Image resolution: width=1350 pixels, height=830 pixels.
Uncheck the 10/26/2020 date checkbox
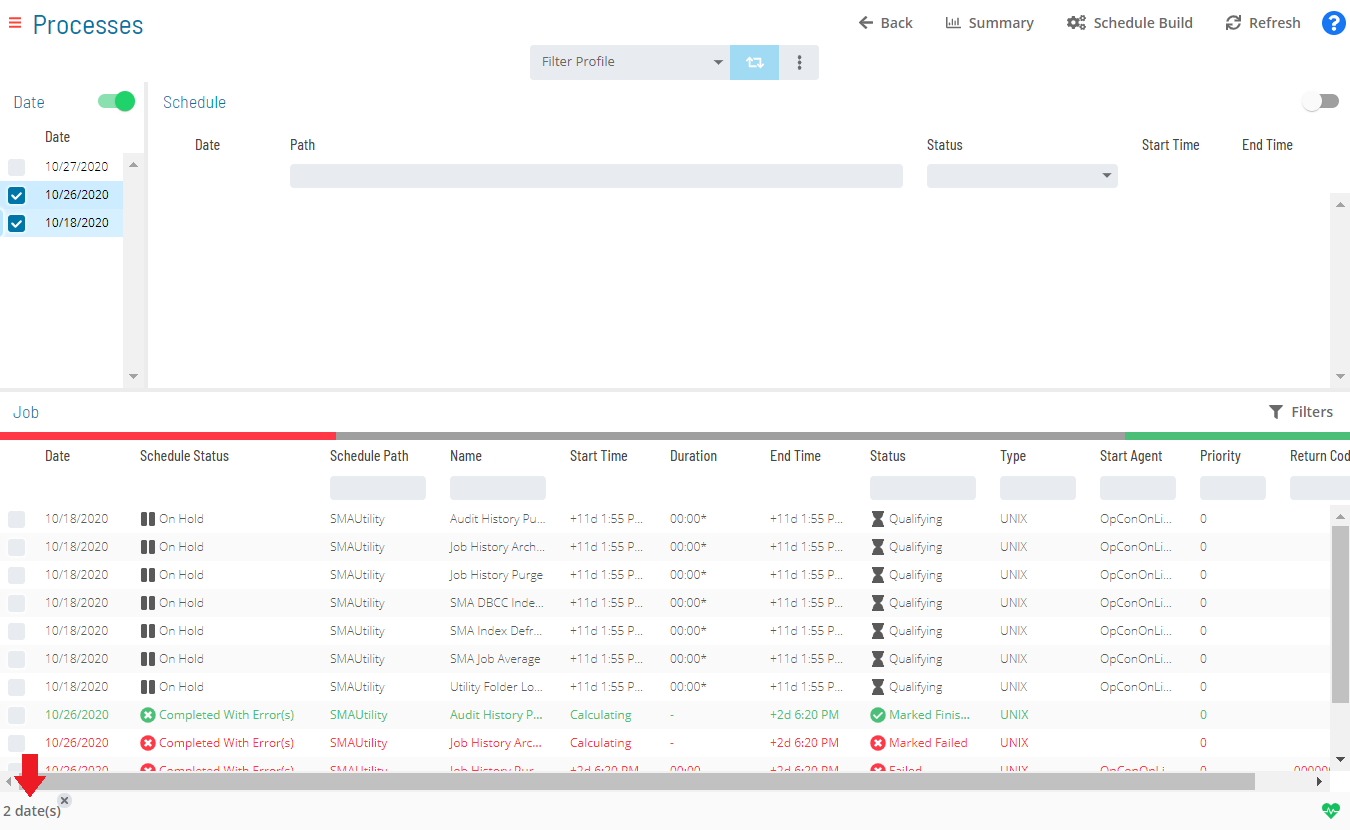(x=16, y=195)
